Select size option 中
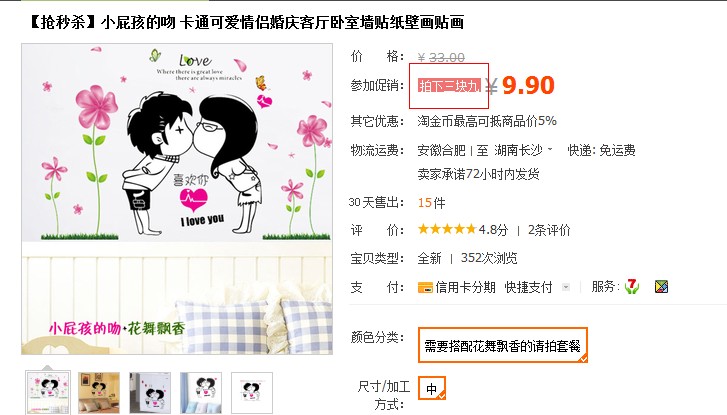 coord(432,389)
